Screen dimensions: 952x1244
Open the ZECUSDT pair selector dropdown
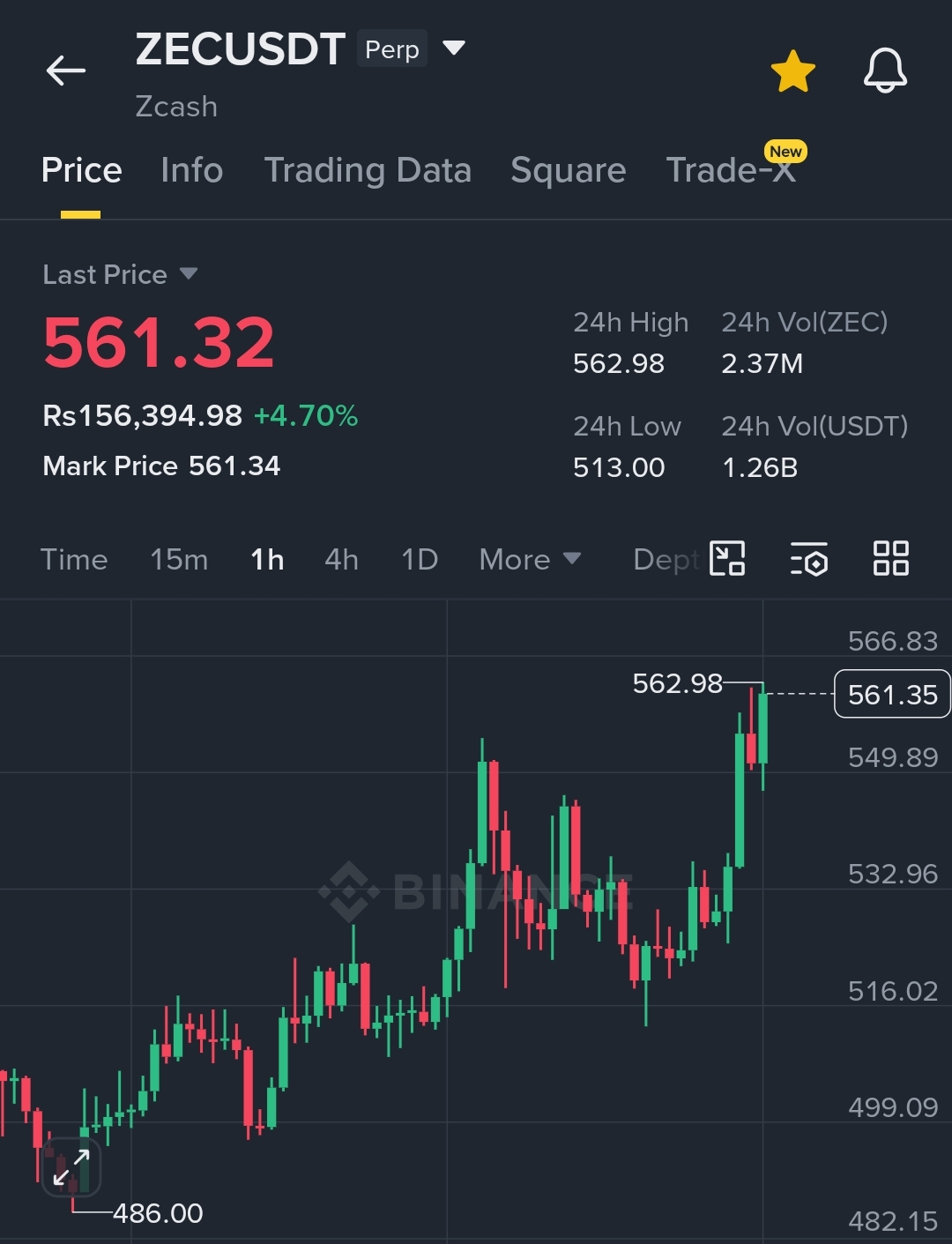coord(453,48)
